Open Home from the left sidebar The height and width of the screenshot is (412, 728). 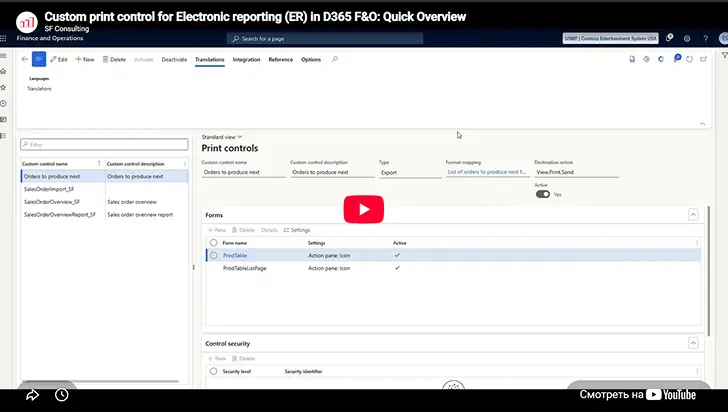coord(3,71)
